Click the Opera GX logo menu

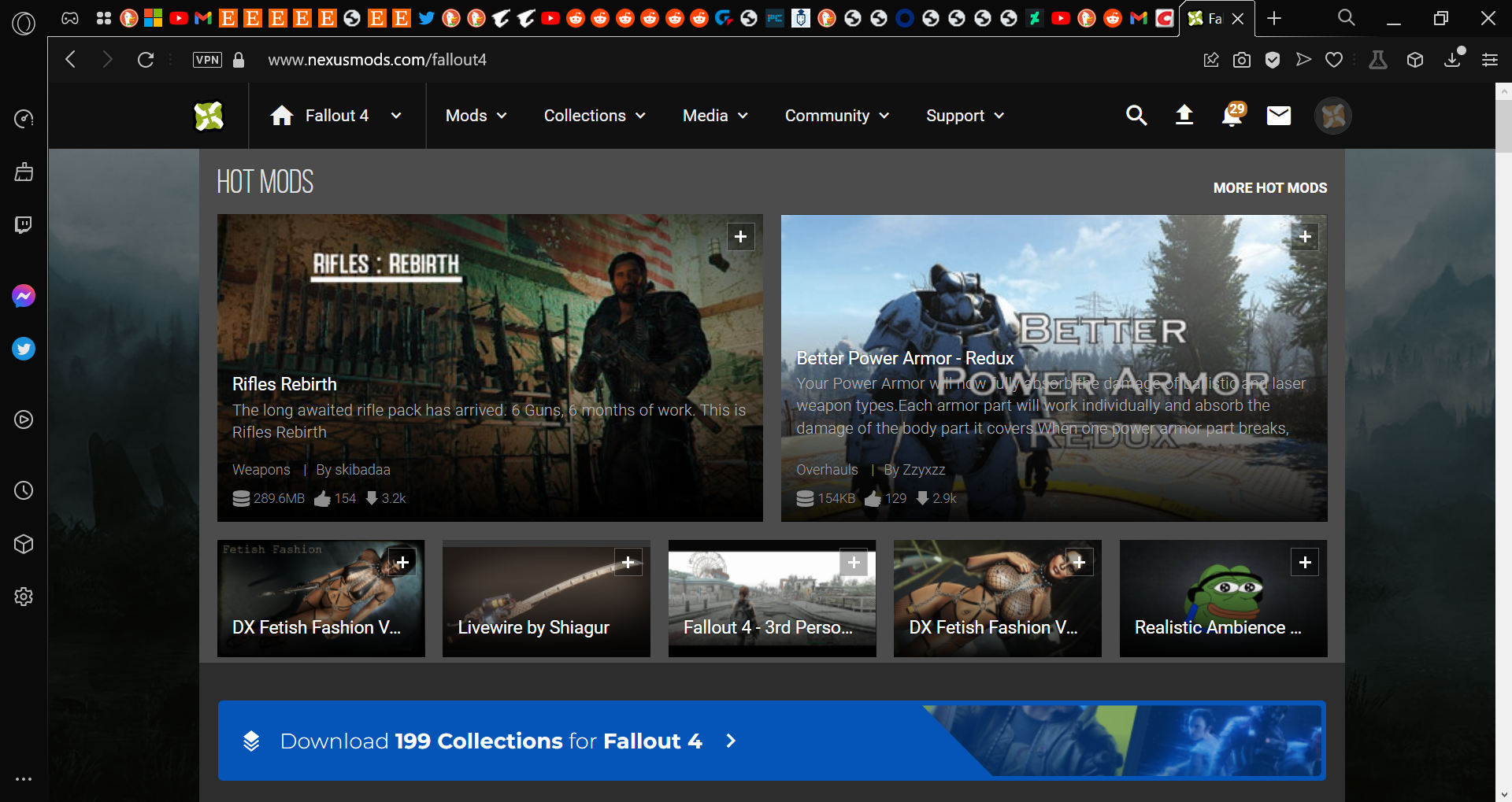[24, 24]
